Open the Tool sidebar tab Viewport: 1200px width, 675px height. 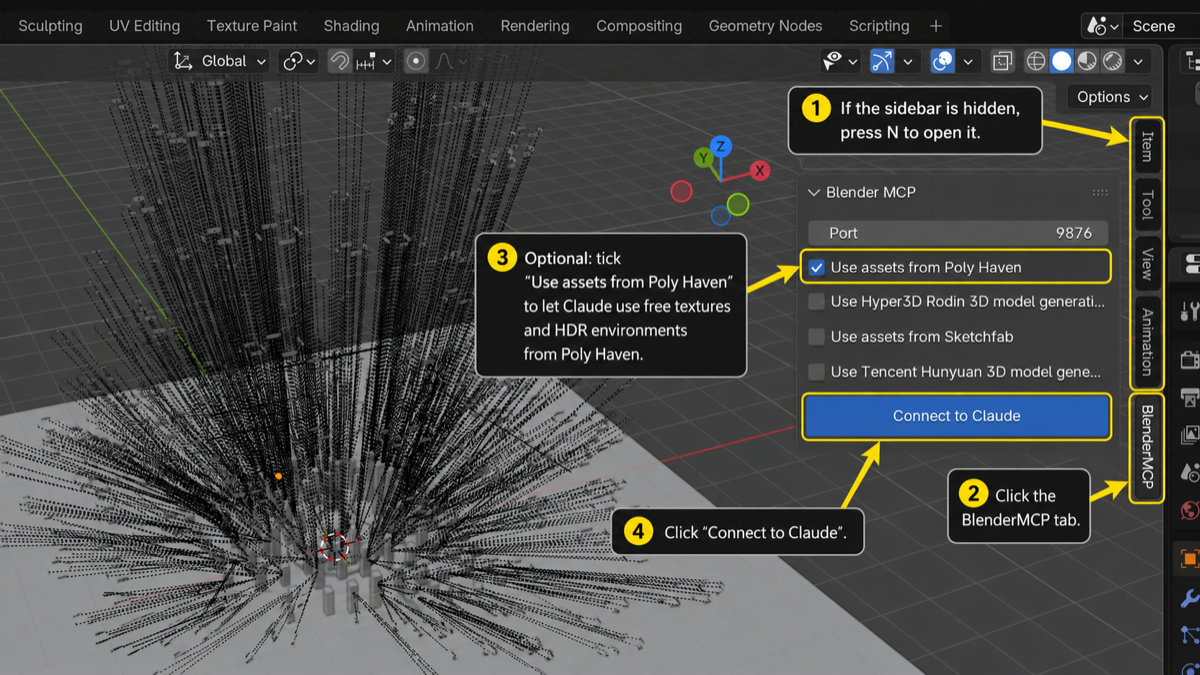pos(1147,204)
